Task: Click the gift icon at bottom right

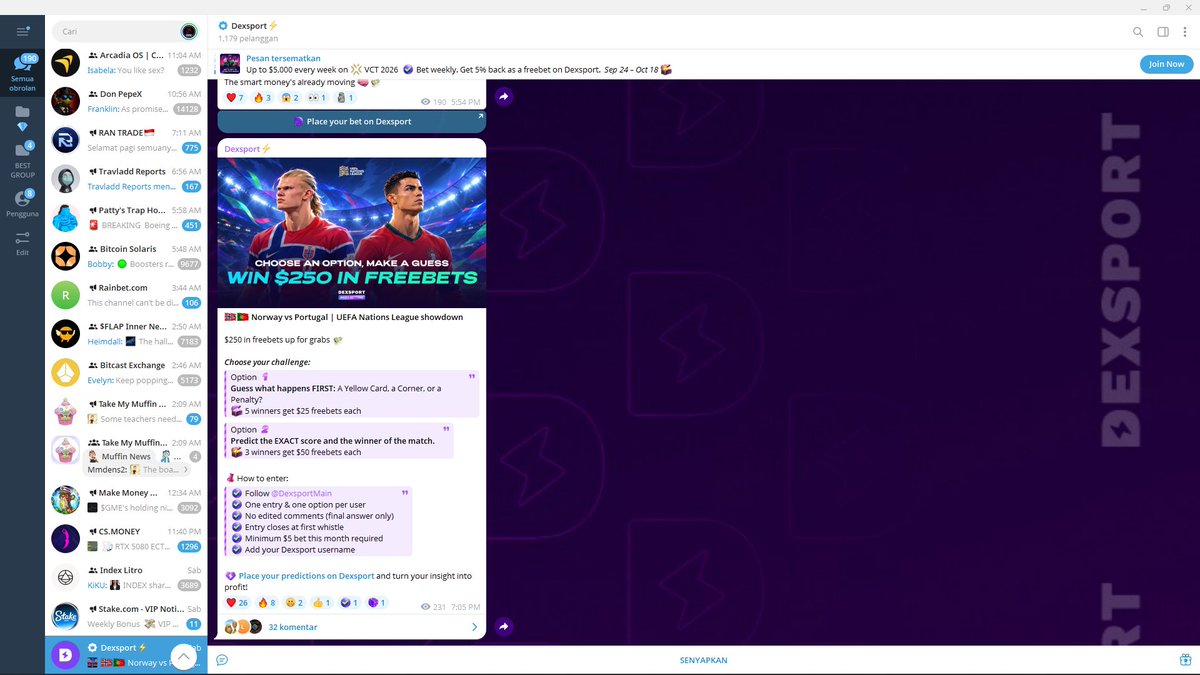Action: click(x=1184, y=660)
